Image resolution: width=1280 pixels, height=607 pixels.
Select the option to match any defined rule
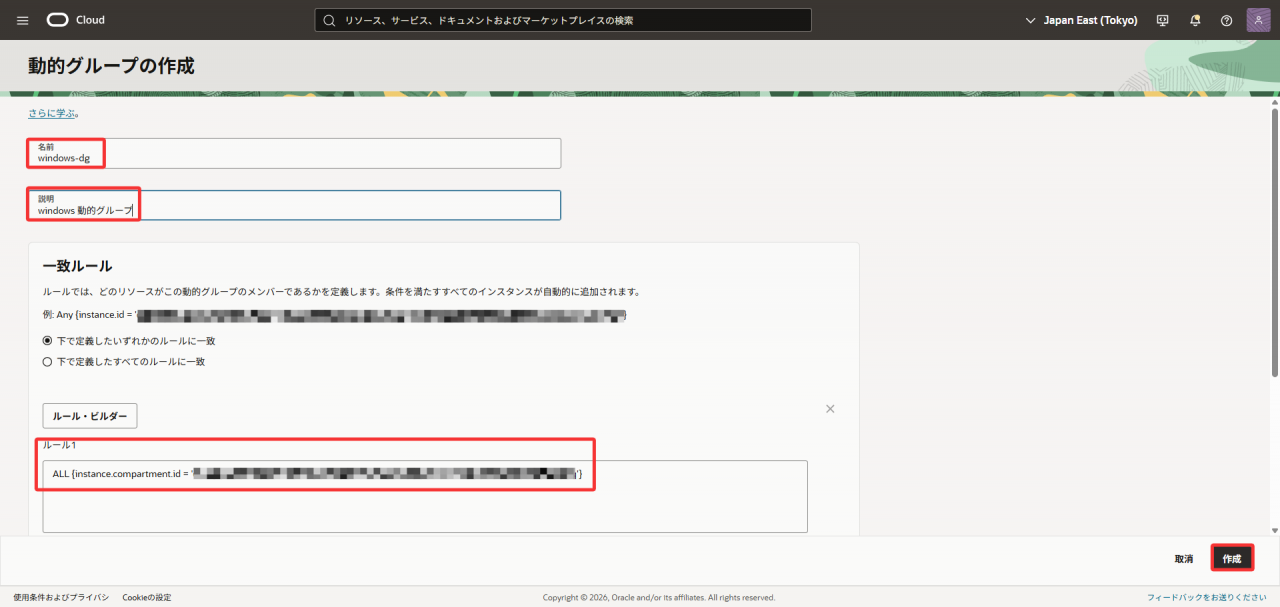click(47, 341)
